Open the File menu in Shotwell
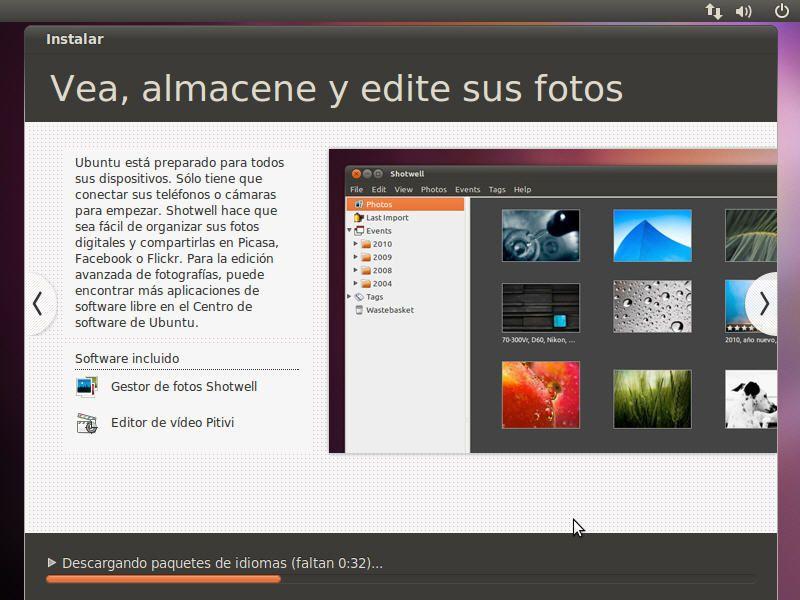Viewport: 800px width, 600px height. click(x=357, y=189)
